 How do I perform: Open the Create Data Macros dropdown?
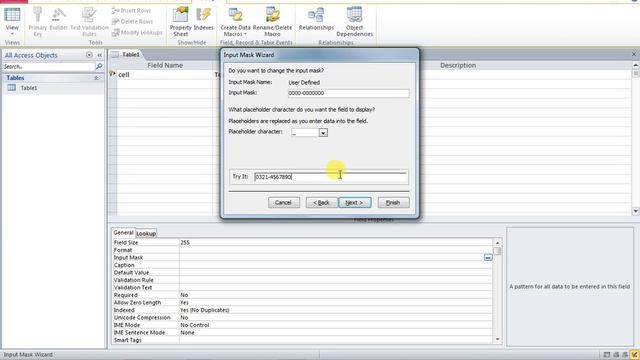[236, 21]
